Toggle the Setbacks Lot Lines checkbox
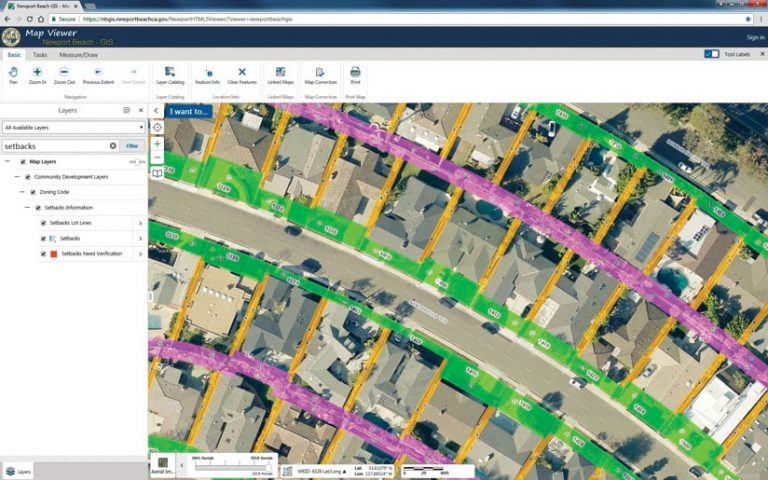This screenshot has height=480, width=768. click(x=43, y=223)
